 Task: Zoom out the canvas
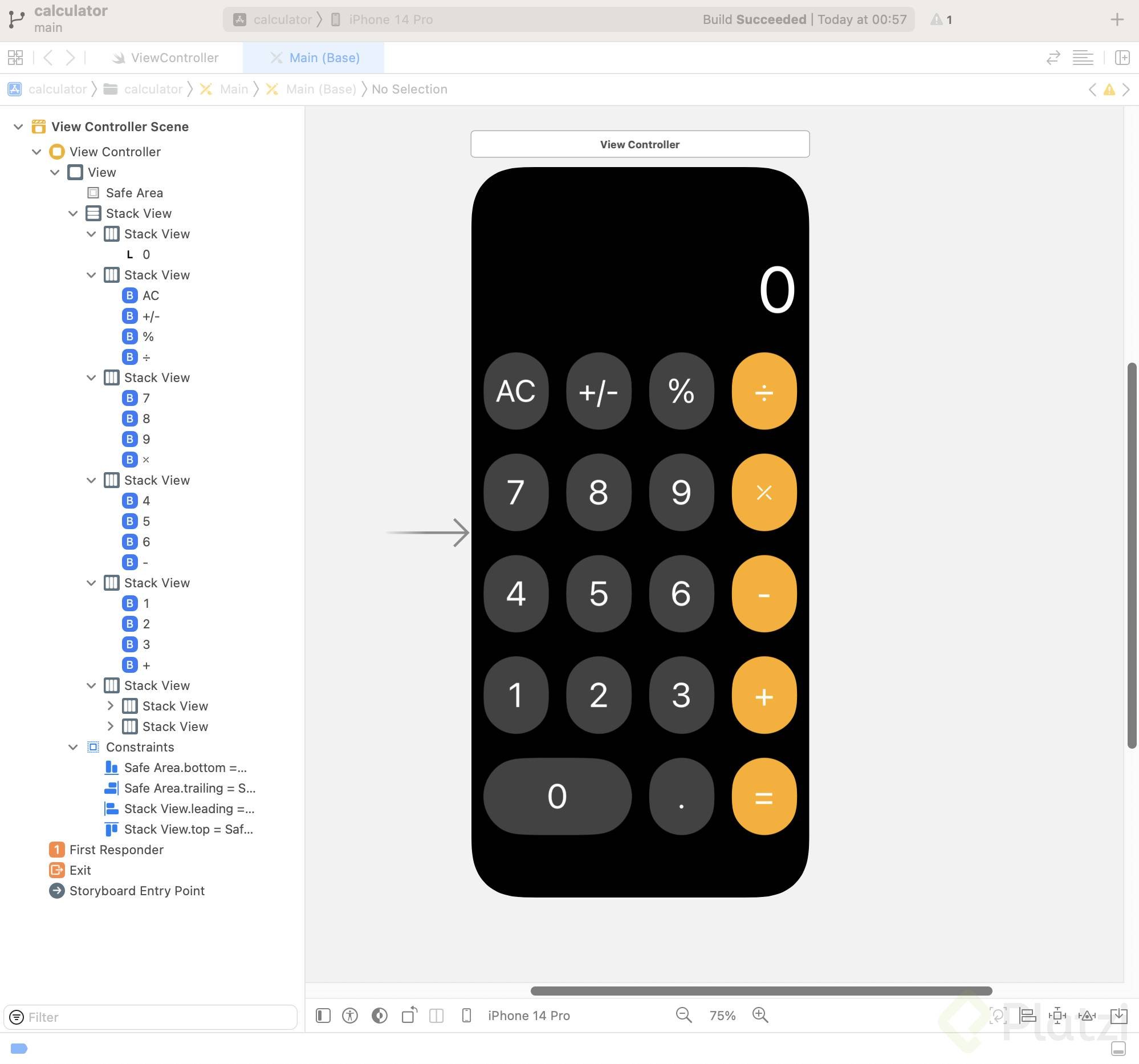(684, 1015)
